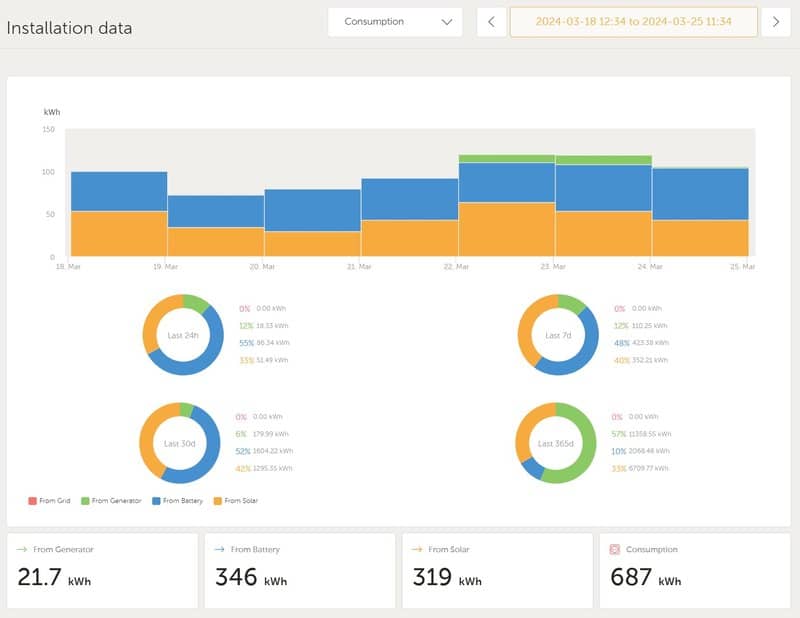
Task: Click the Last 30d donut chart center
Action: tap(179, 443)
